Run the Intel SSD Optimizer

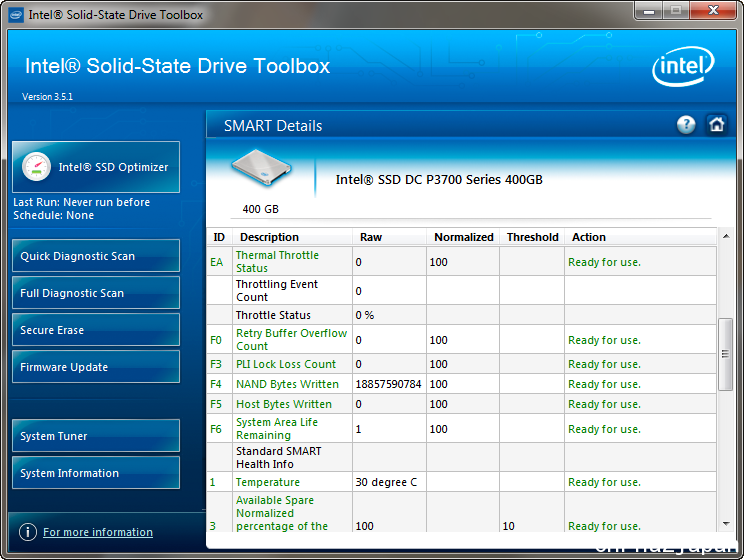tap(96, 167)
